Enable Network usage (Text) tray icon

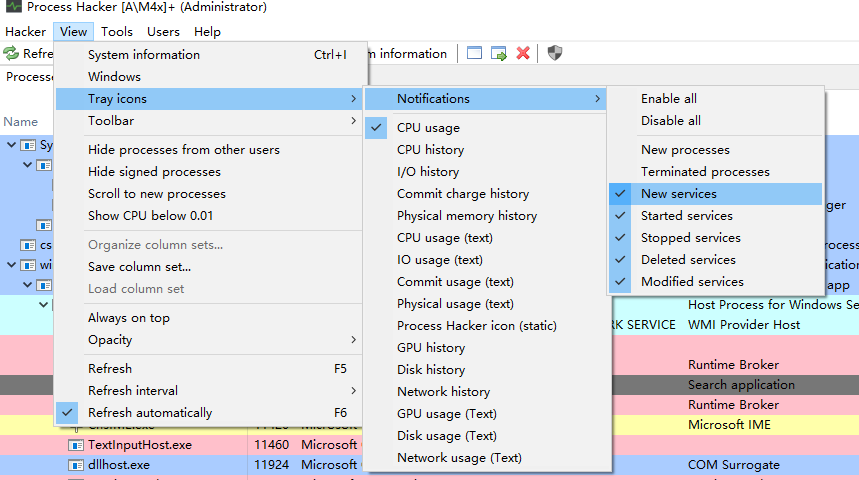pos(488,458)
